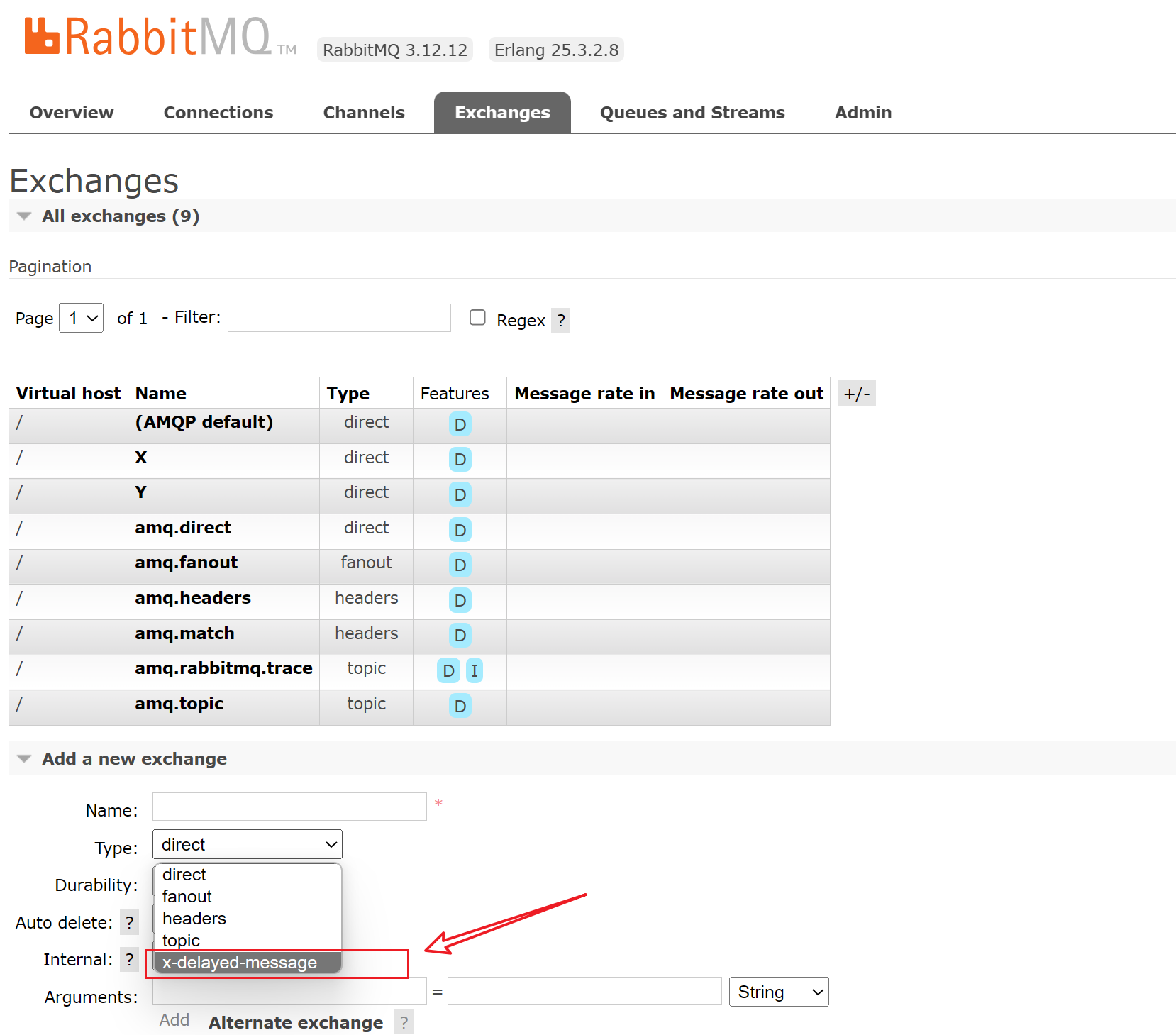
Task: Open the (AMQP default) exchange
Action: tap(204, 422)
